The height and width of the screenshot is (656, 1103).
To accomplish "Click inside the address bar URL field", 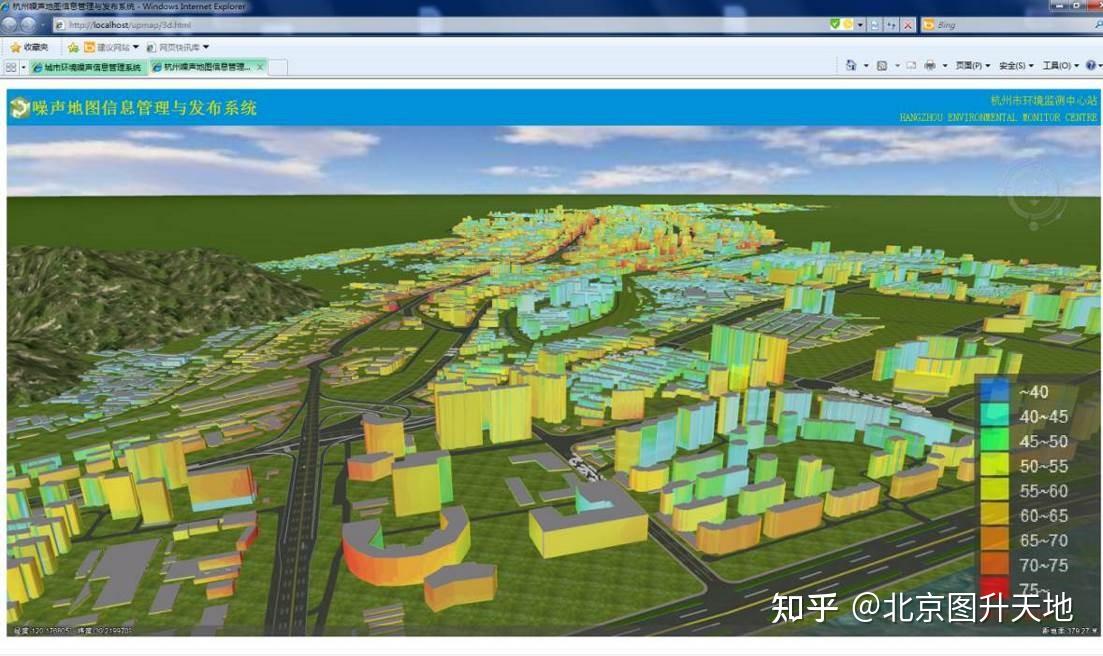I will 200,25.
